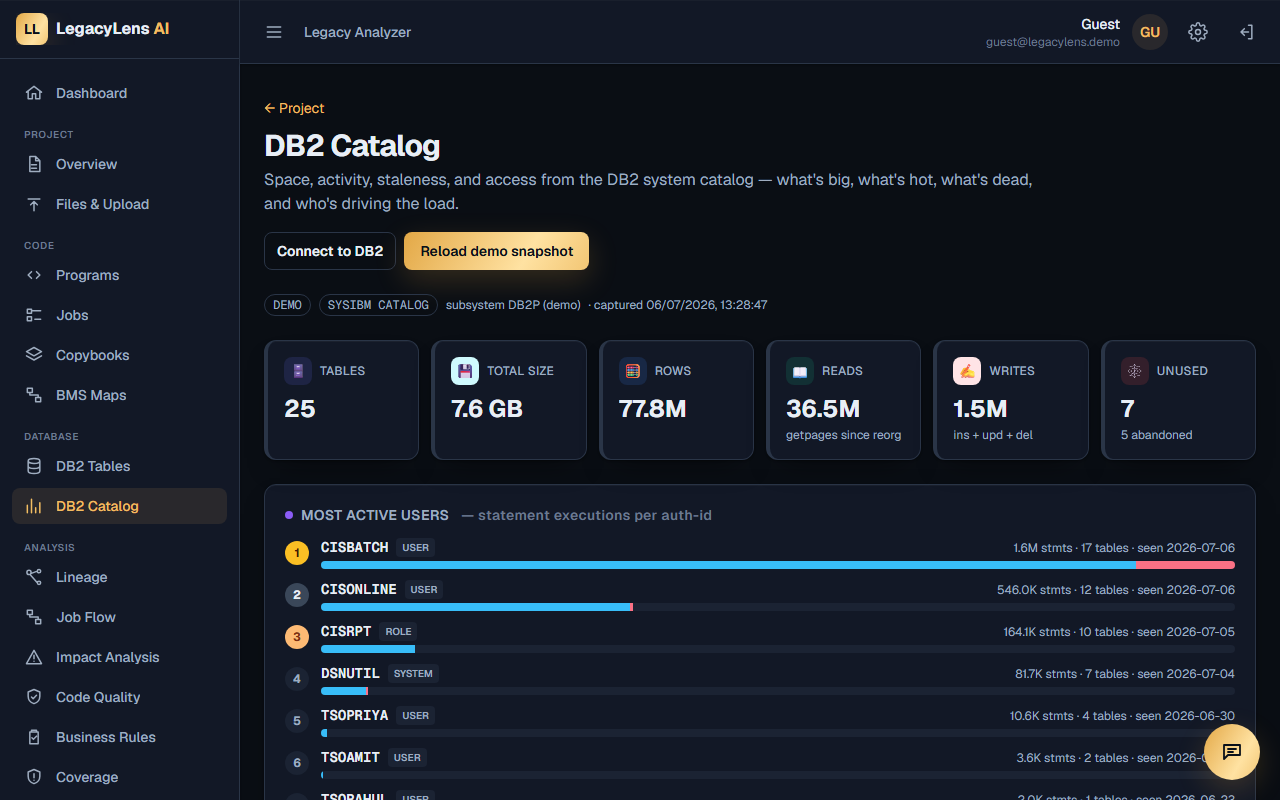Click the Dashboard home icon
Image resolution: width=1280 pixels, height=800 pixels.
coord(34,93)
